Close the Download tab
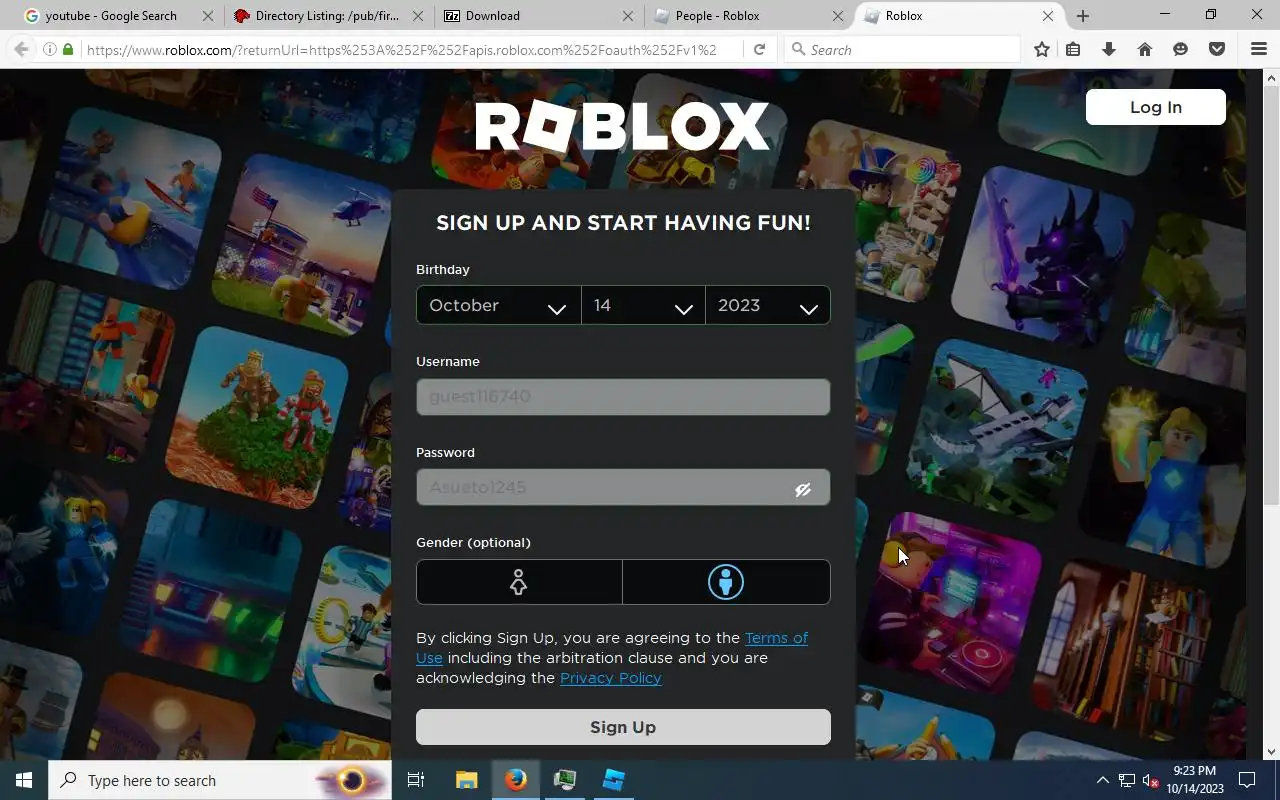Screen dimensions: 1280x800 628,16
